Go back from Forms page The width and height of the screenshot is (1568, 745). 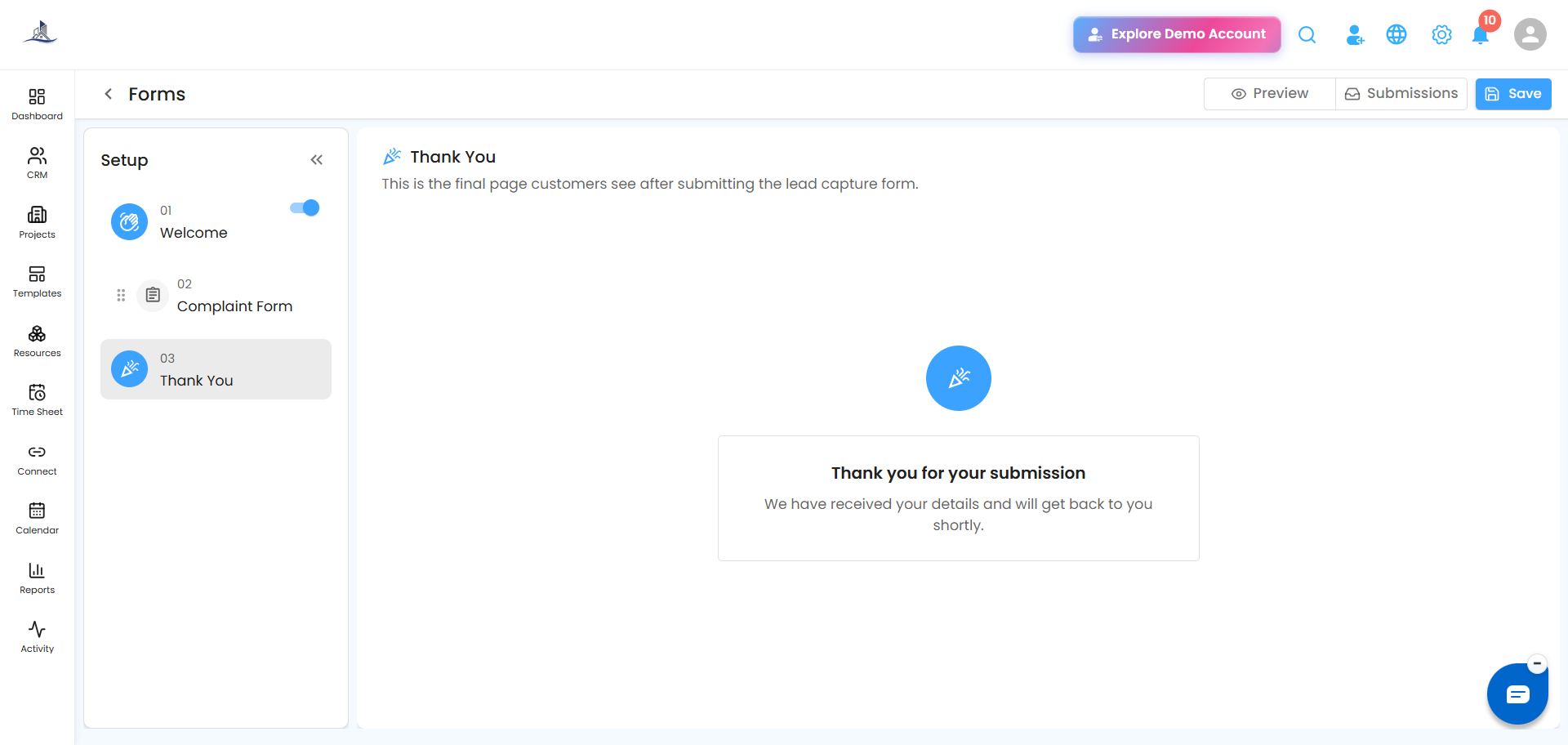108,94
